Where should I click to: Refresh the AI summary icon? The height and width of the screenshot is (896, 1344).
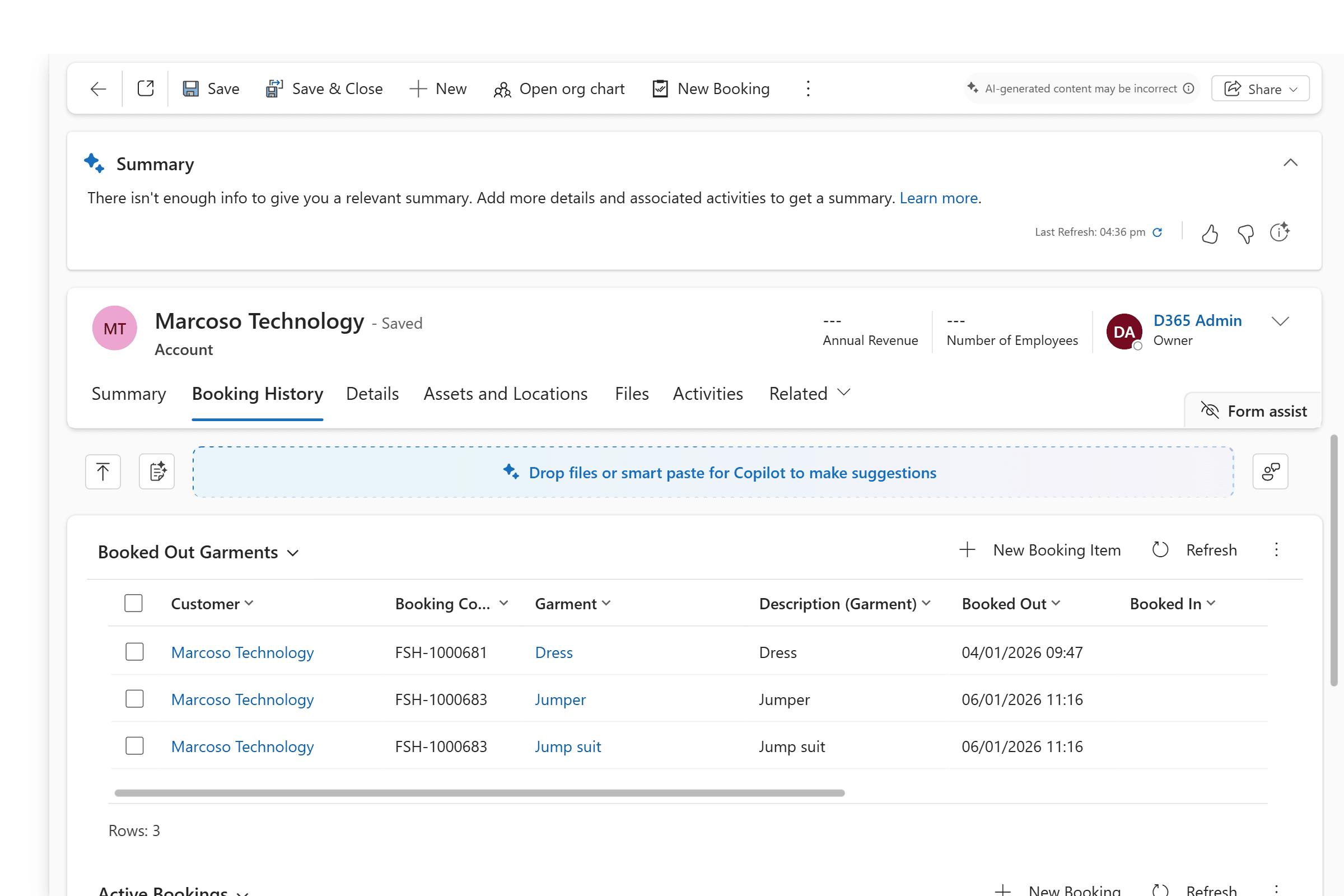(1157, 232)
